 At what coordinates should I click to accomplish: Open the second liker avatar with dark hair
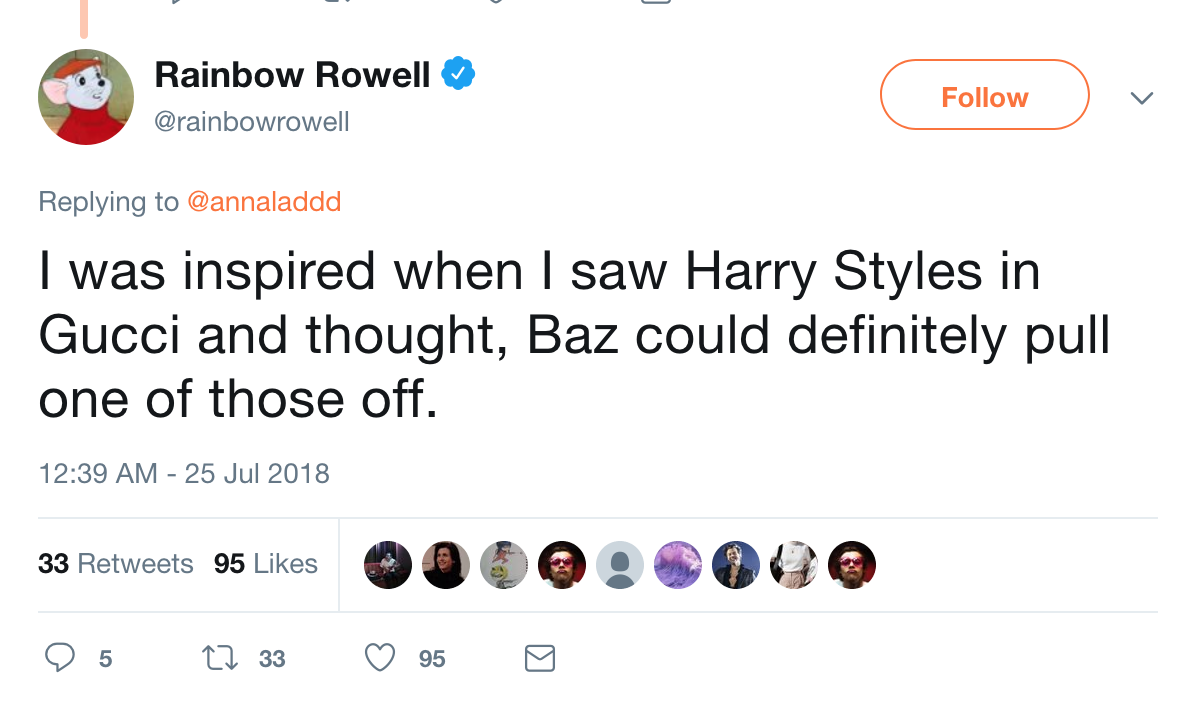[x=445, y=565]
